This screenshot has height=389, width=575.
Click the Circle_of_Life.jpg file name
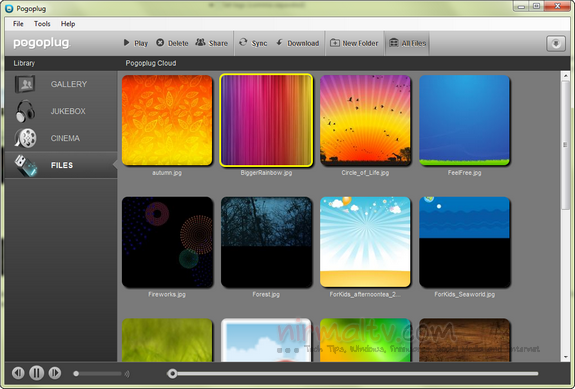coord(365,173)
